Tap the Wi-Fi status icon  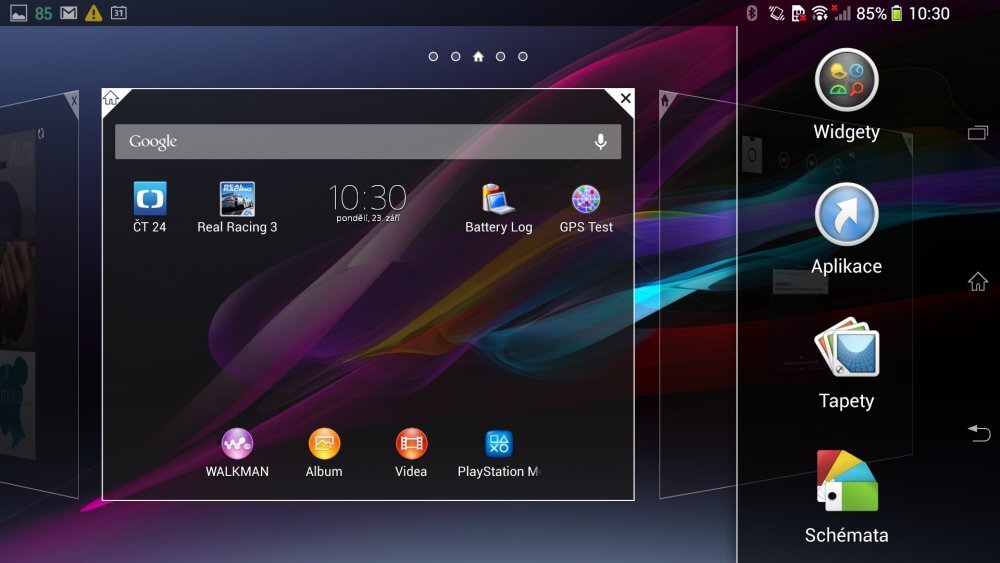point(820,13)
